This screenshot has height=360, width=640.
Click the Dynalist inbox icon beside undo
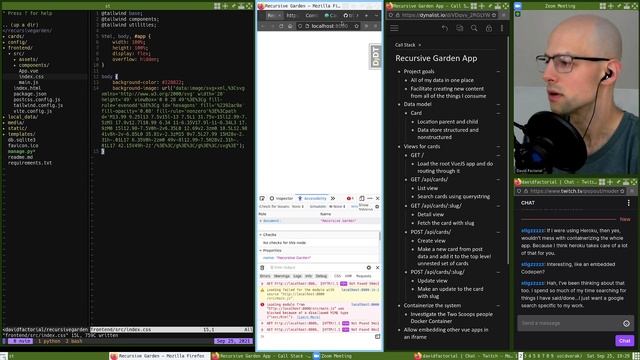(460, 28)
